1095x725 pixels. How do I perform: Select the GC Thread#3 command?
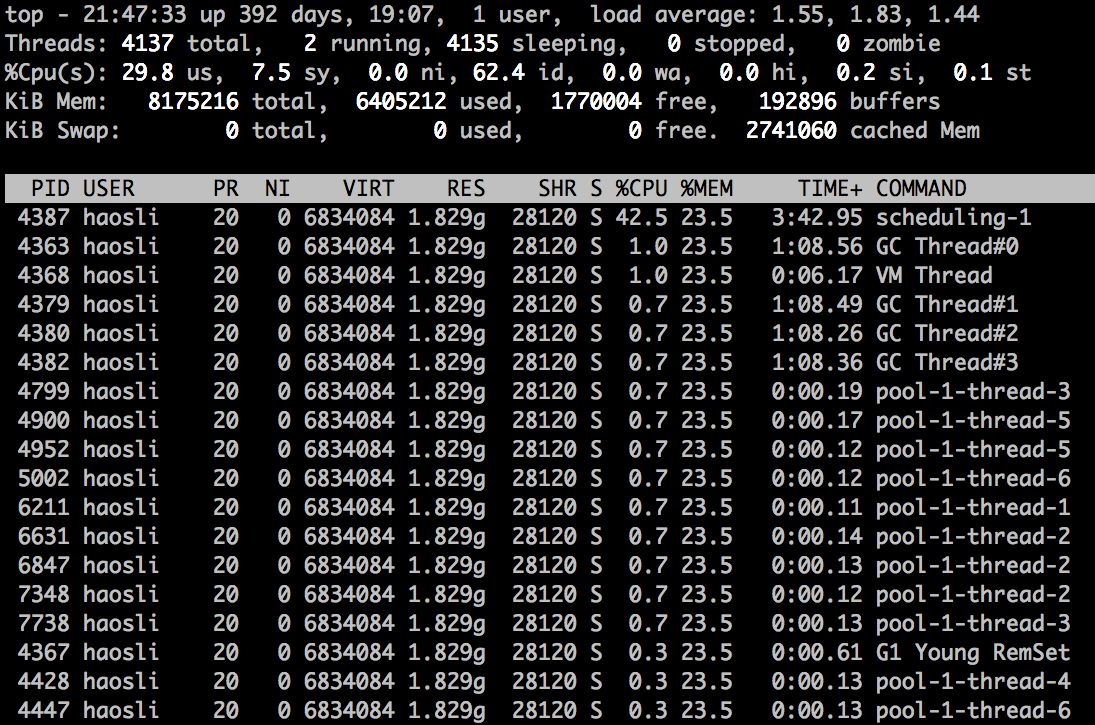click(x=947, y=362)
